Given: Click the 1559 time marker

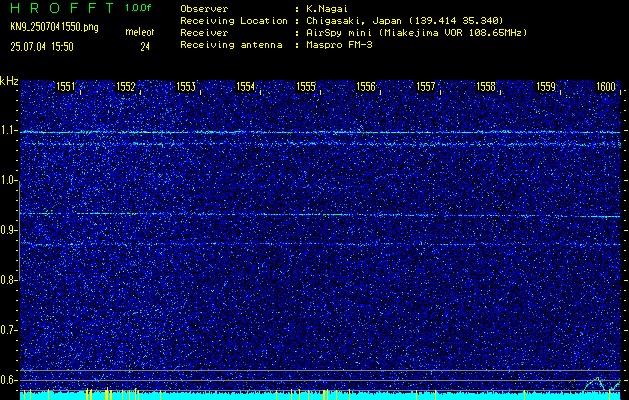Looking at the screenshot, I should pos(546,87).
